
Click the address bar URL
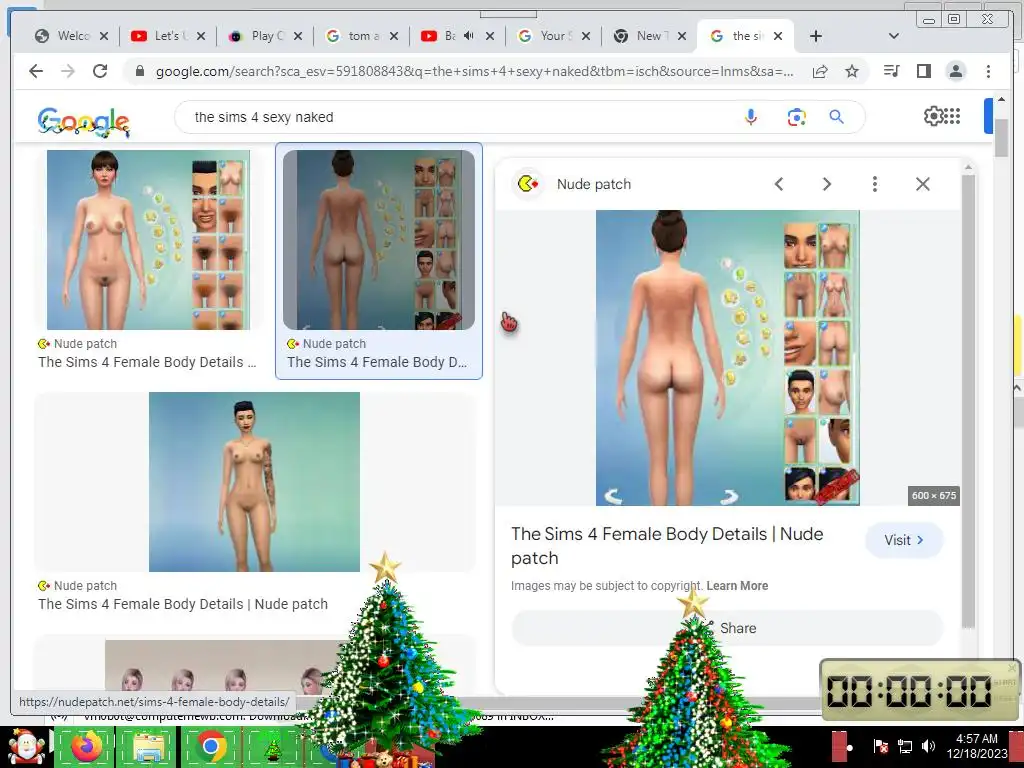[x=475, y=71]
